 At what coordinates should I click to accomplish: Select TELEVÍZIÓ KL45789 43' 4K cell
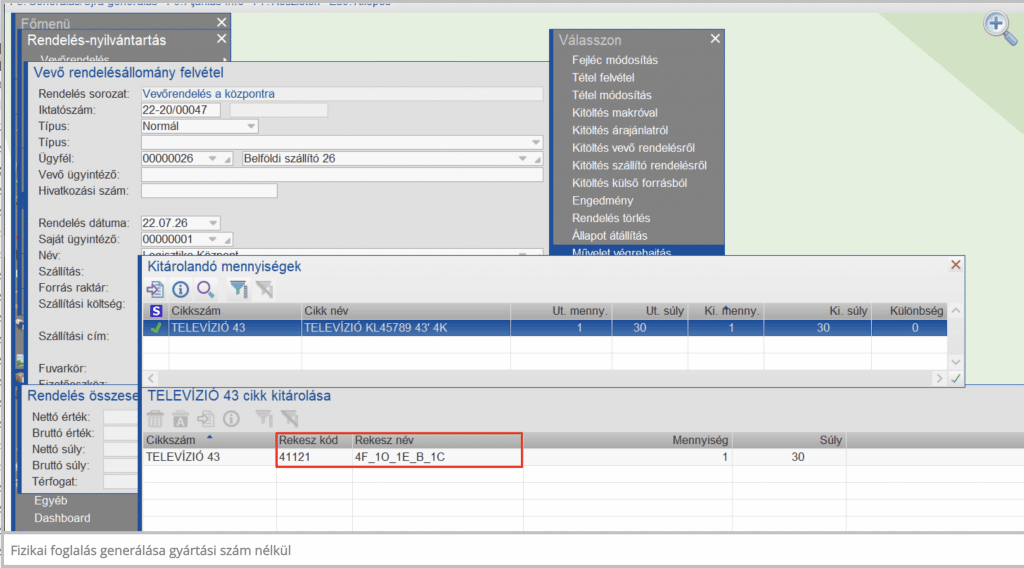(406, 328)
